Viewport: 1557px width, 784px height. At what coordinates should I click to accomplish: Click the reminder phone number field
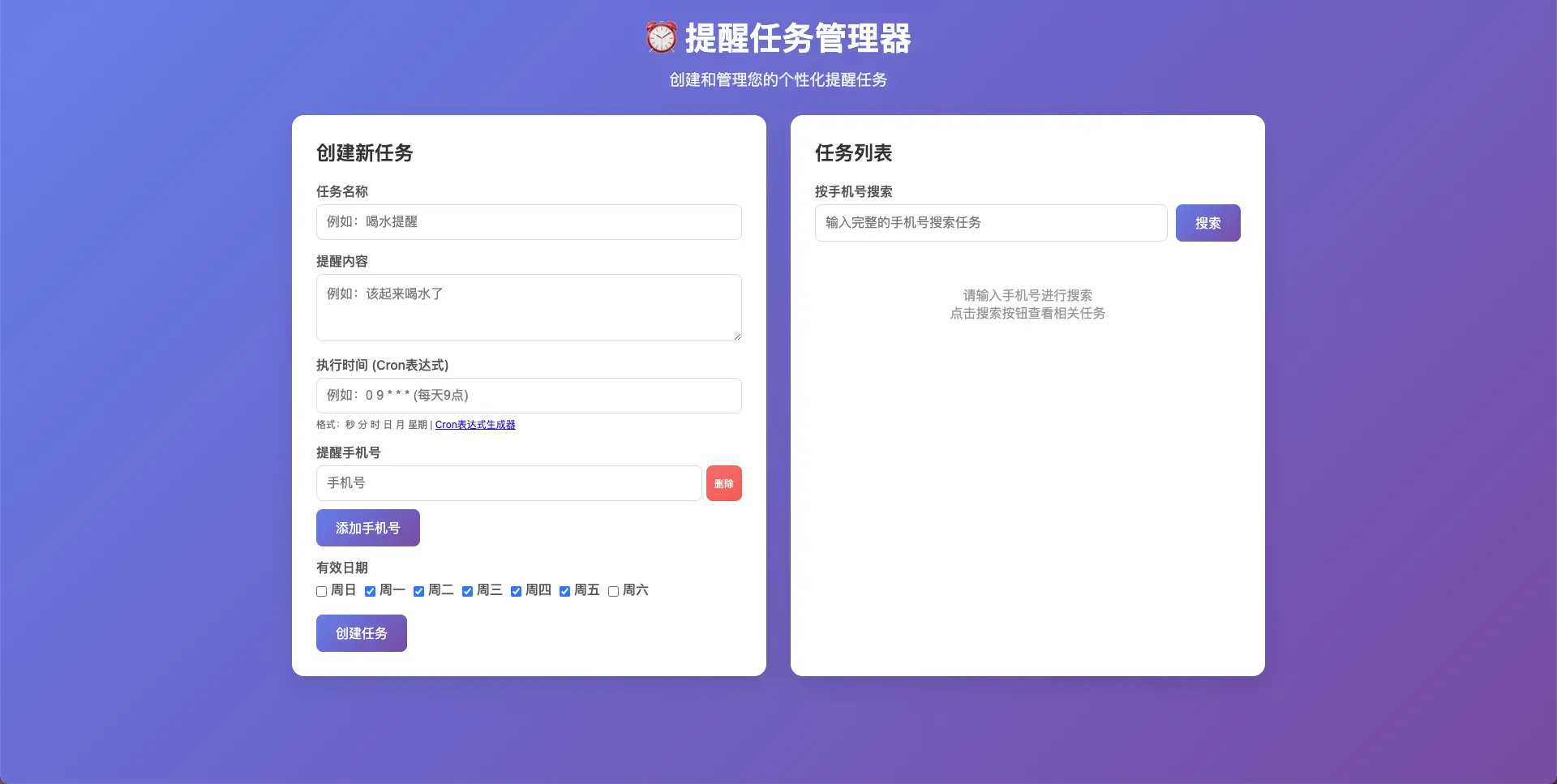click(508, 483)
